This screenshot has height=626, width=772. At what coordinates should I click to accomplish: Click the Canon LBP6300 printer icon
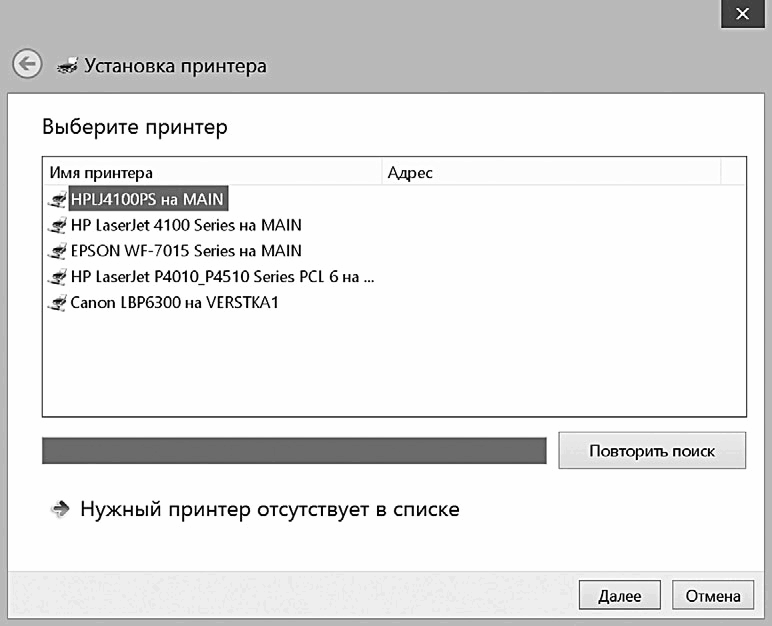pyautogui.click(x=57, y=302)
